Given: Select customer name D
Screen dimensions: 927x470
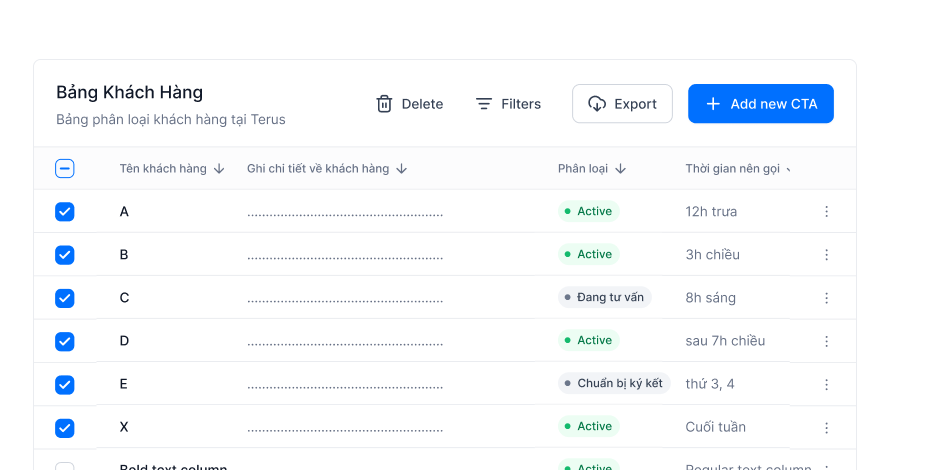Looking at the screenshot, I should [x=124, y=341].
